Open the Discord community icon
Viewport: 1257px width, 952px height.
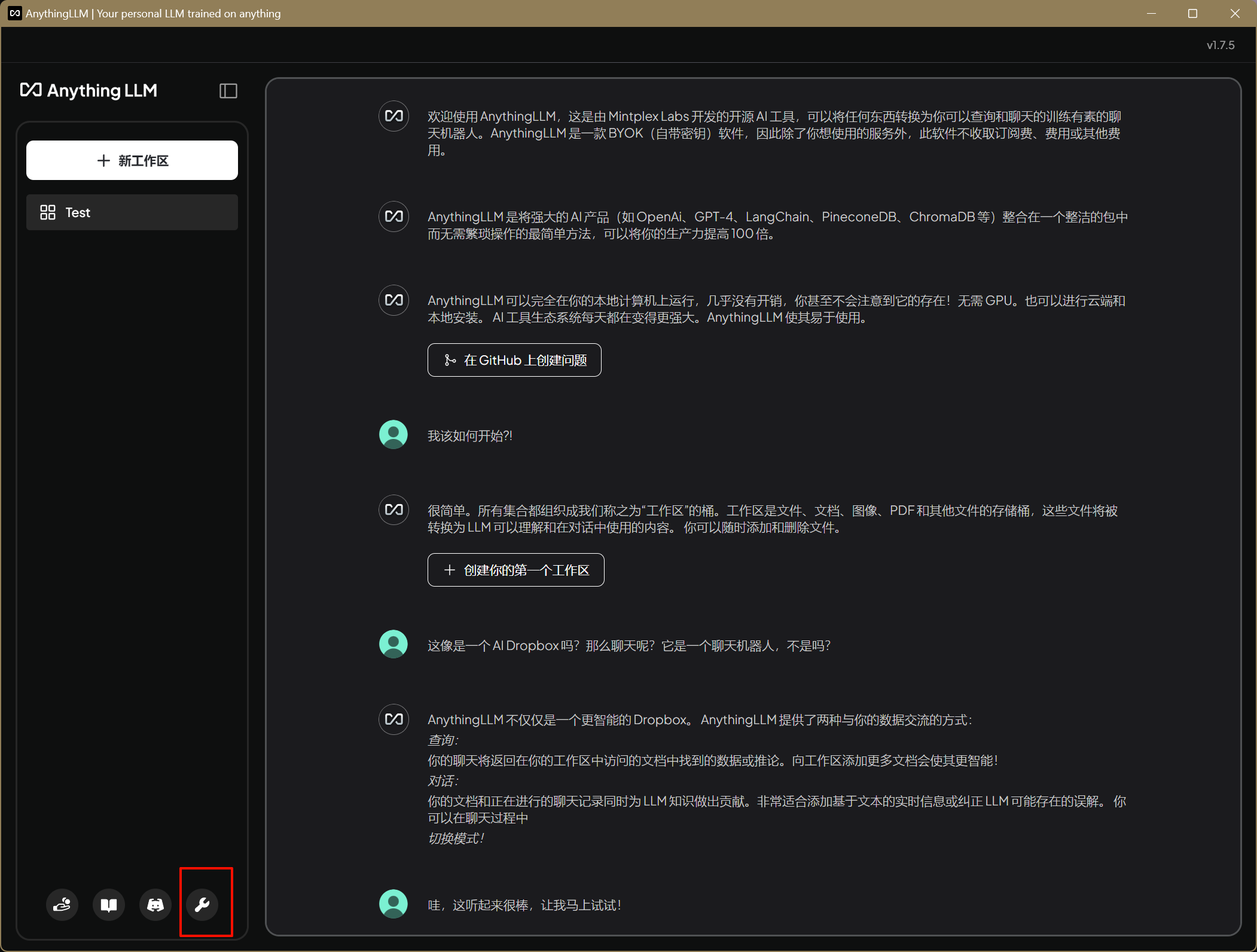[x=155, y=905]
